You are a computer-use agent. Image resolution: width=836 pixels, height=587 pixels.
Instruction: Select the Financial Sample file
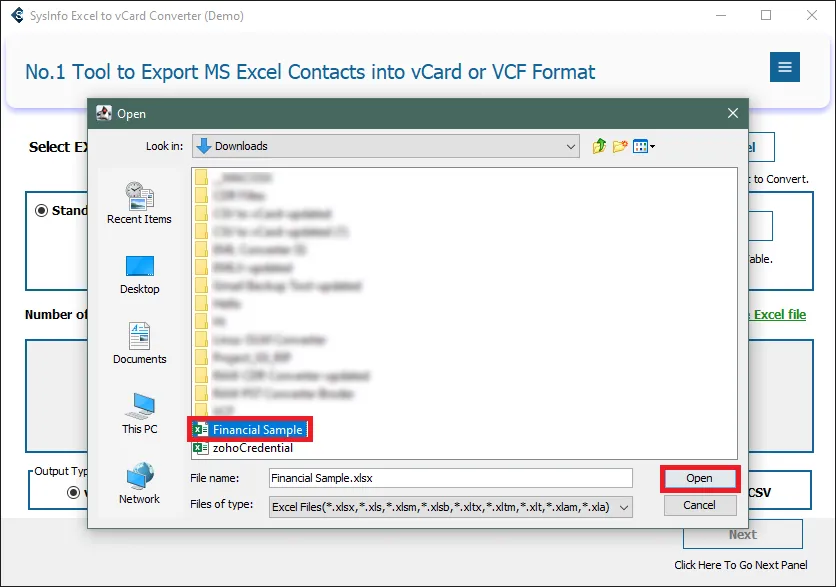pyautogui.click(x=250, y=430)
